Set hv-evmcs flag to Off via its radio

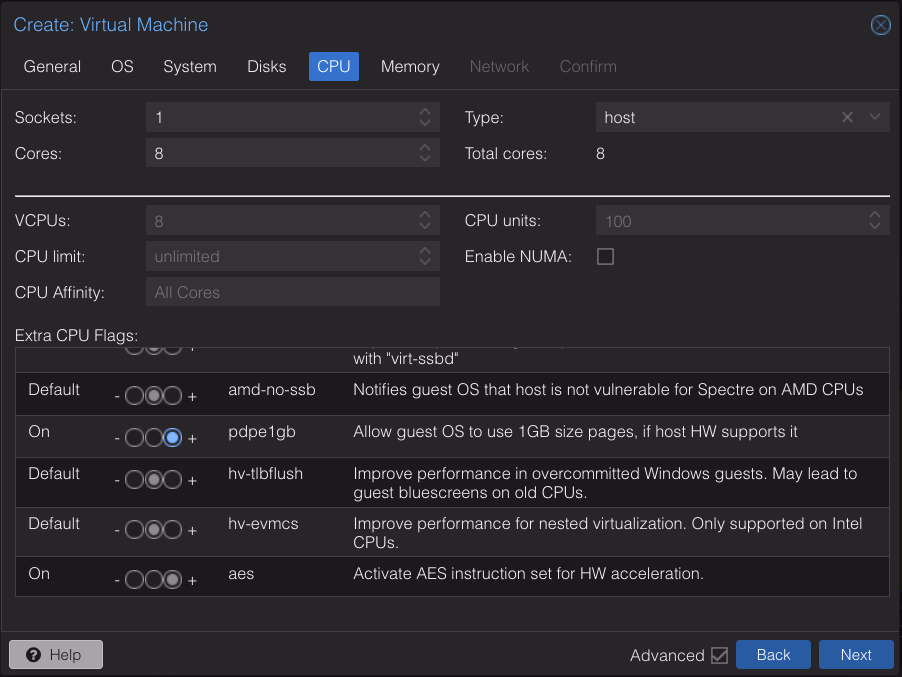[x=134, y=529]
